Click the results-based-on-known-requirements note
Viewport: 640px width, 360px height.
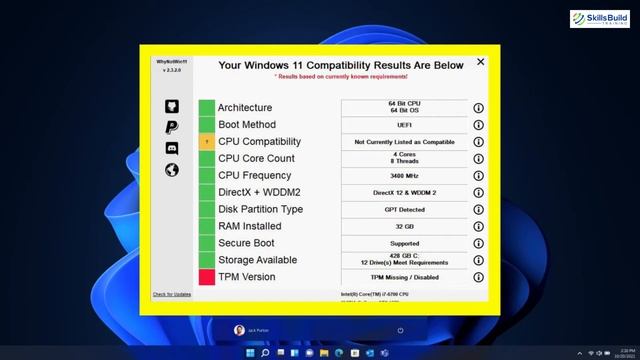(341, 76)
